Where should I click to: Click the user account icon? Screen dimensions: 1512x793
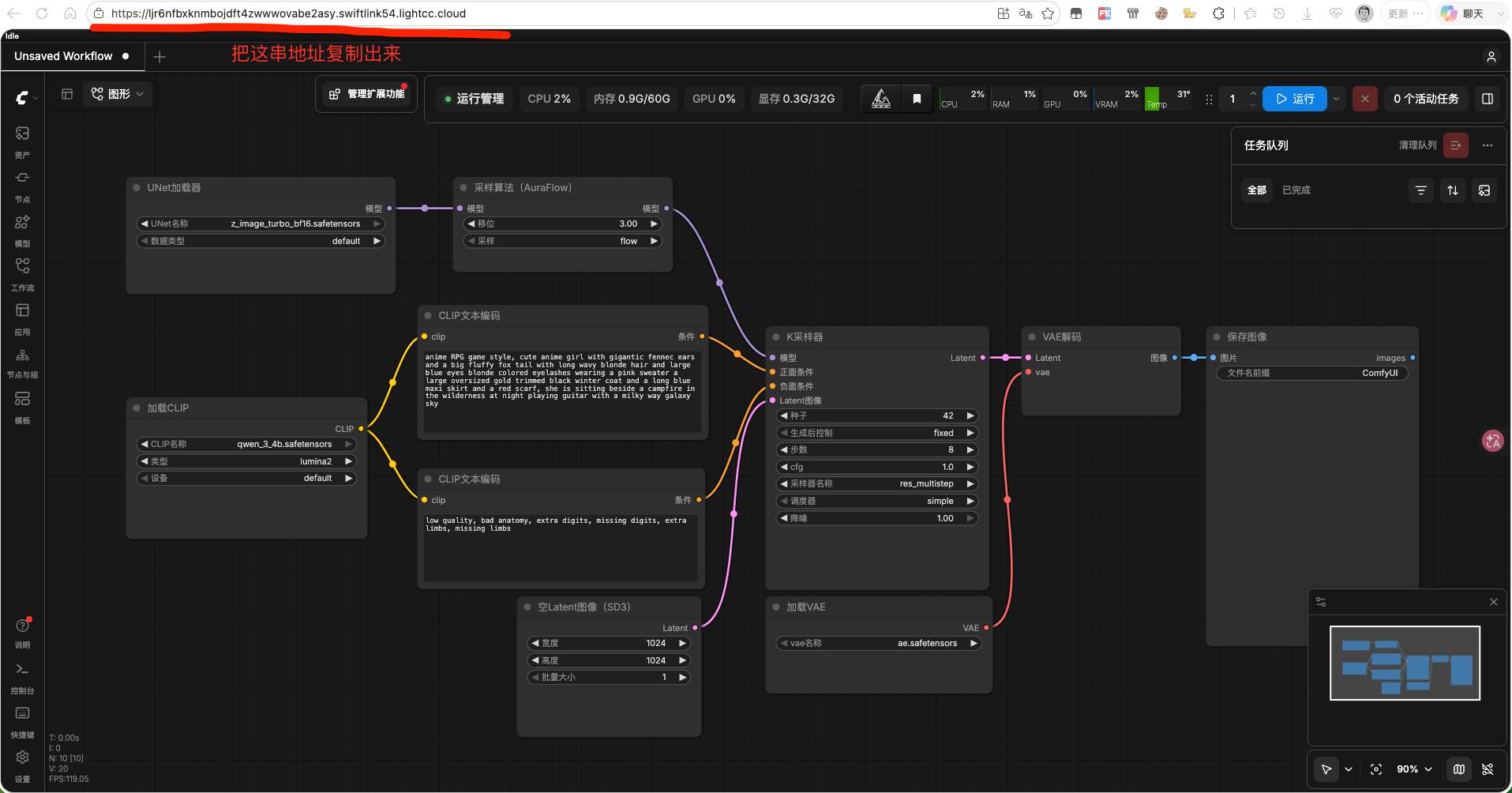click(1491, 57)
